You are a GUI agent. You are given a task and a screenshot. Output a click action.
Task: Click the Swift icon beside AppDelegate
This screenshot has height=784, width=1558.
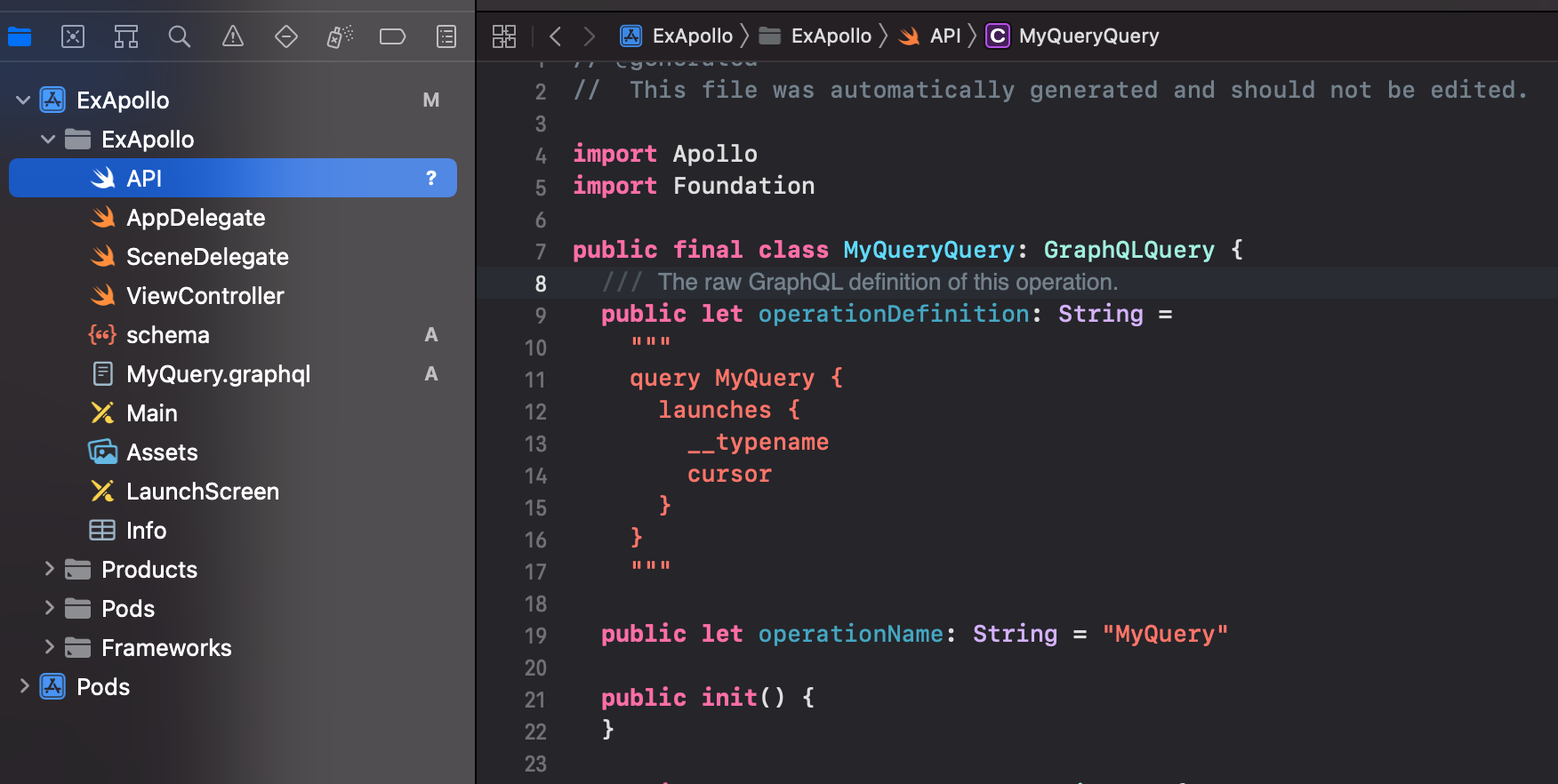103,217
